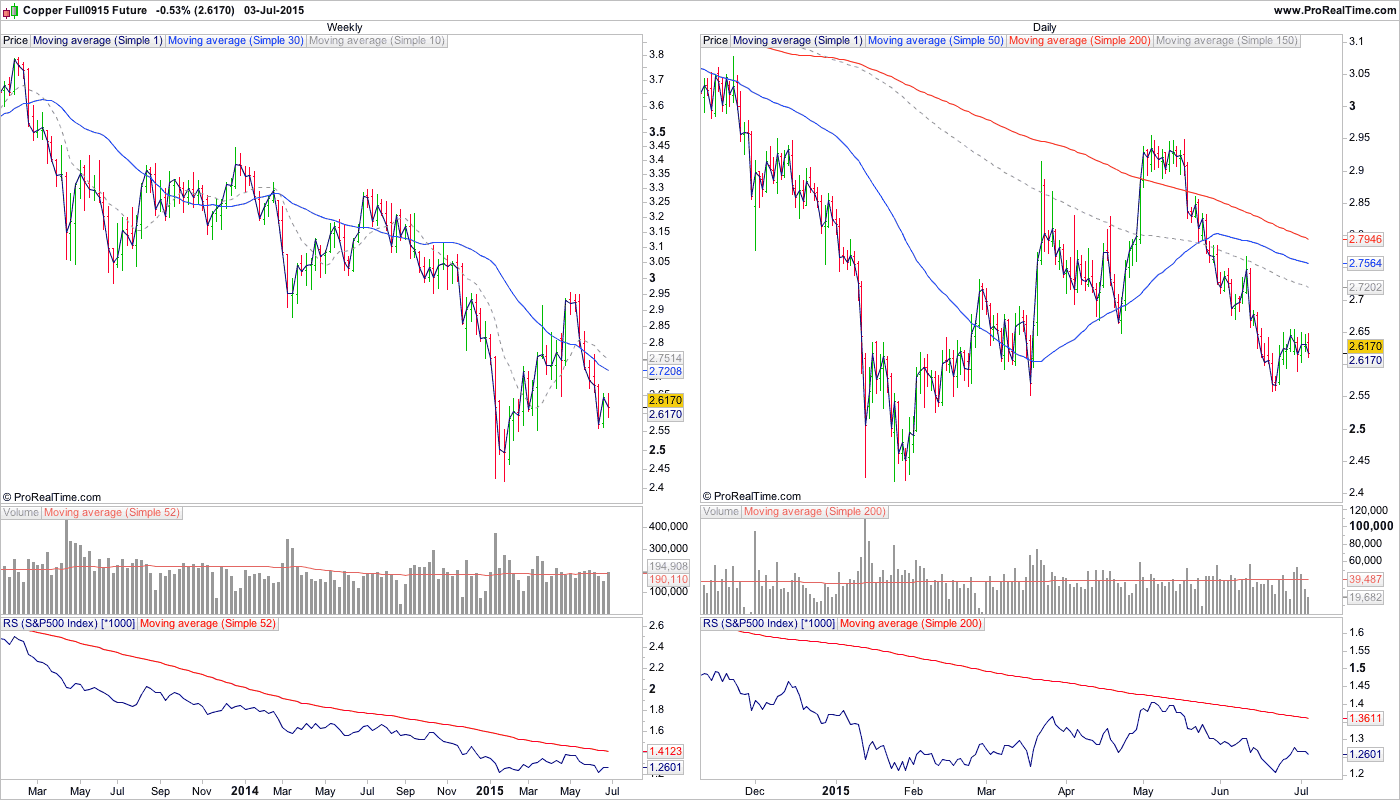The width and height of the screenshot is (1400, 800).
Task: Click the blue 2.7564 price tag
Action: pos(1365,263)
